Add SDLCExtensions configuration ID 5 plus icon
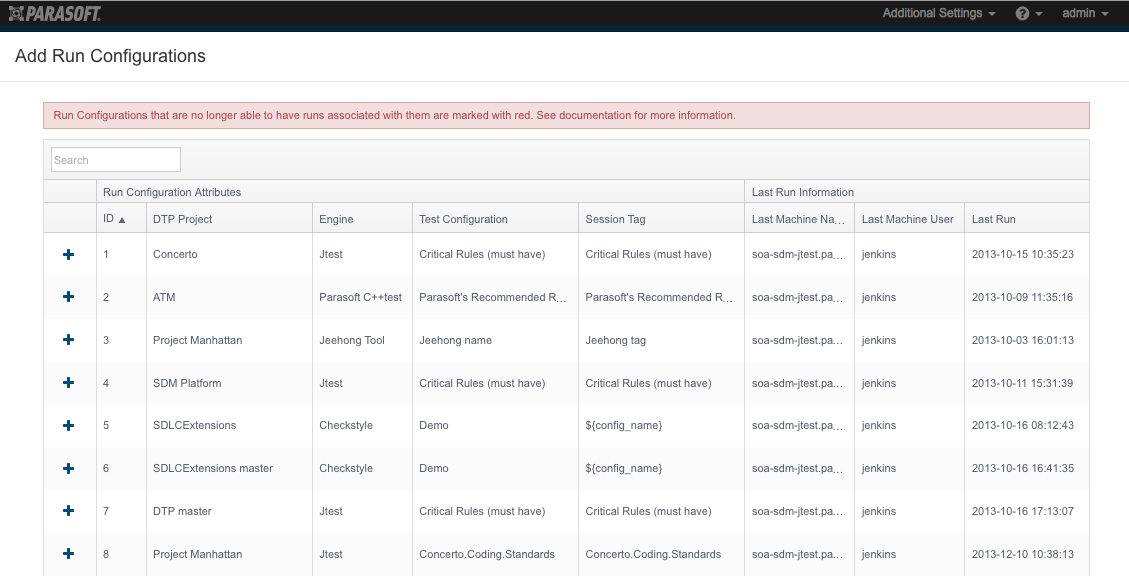The image size is (1129, 576). 68,426
